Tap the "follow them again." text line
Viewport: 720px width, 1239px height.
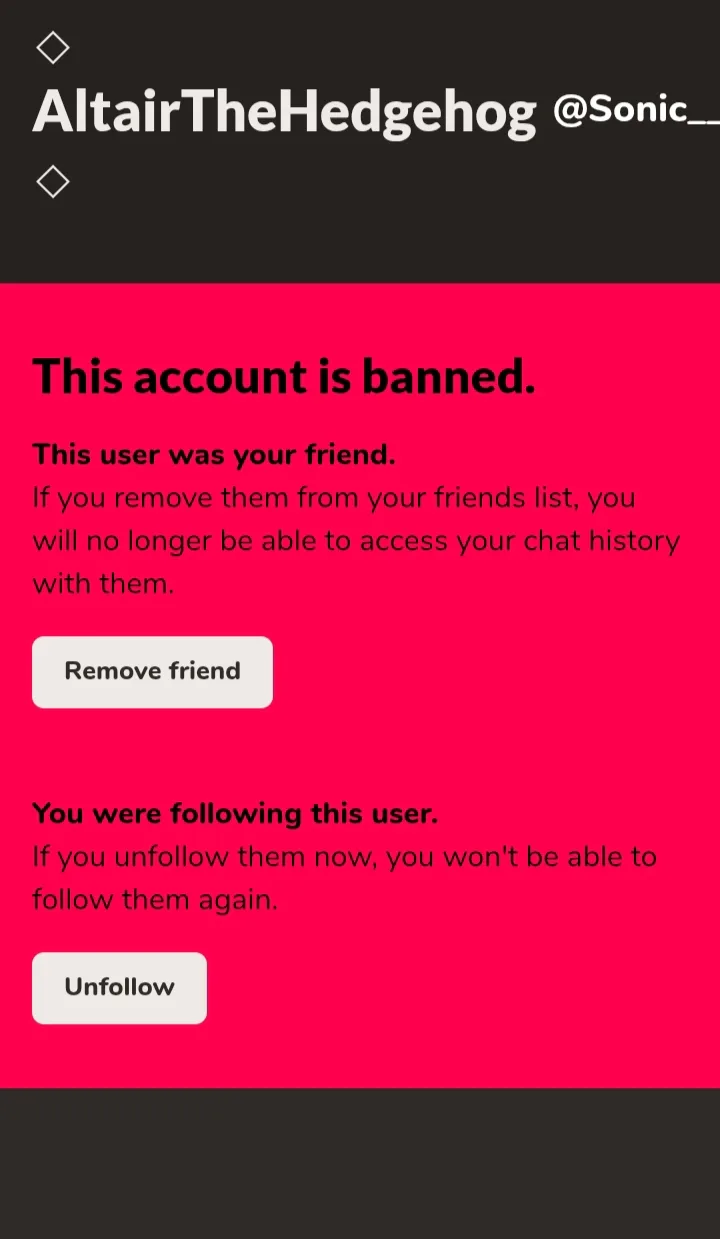pyautogui.click(x=154, y=900)
